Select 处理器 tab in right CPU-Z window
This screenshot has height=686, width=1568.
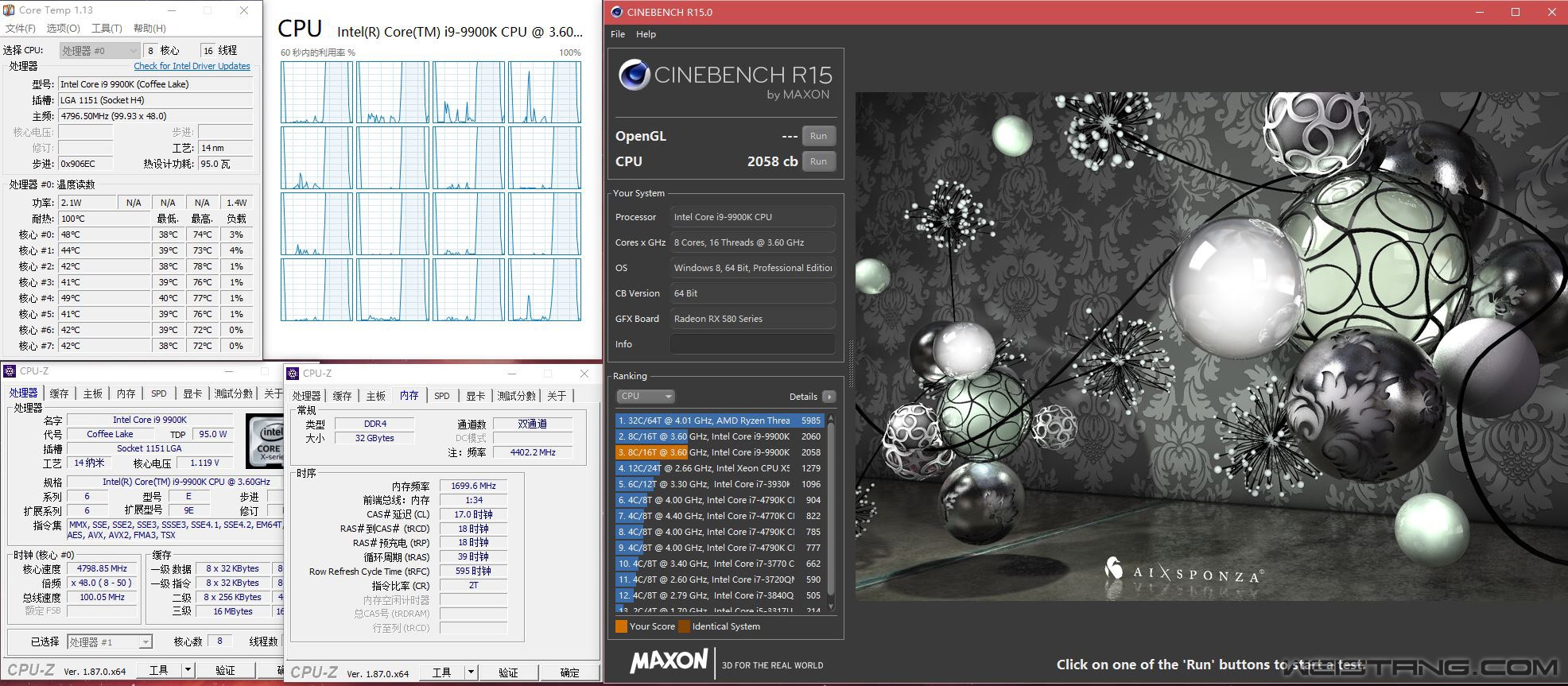click(x=306, y=396)
